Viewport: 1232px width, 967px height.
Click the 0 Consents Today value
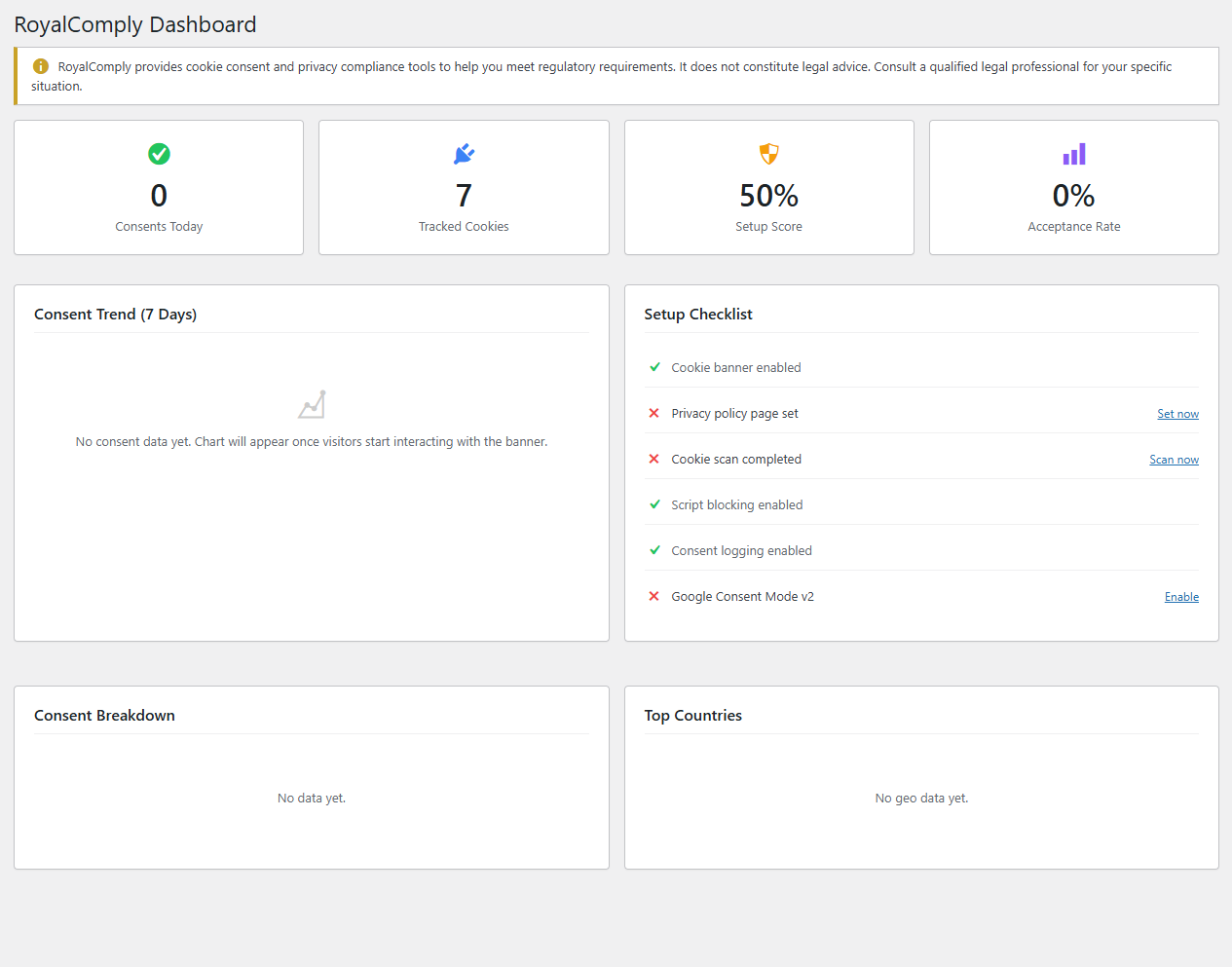(x=159, y=196)
